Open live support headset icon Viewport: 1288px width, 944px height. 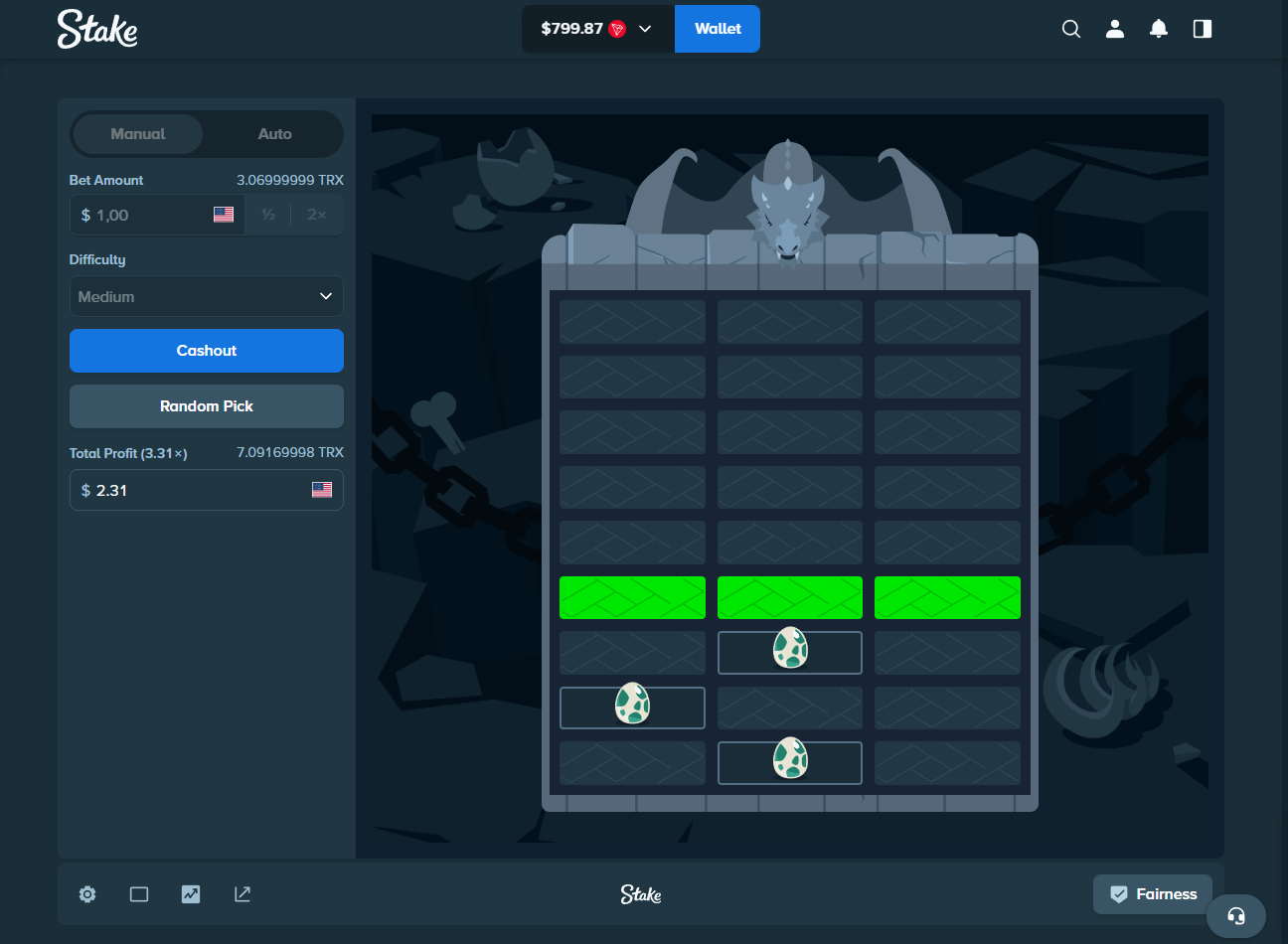1236,916
